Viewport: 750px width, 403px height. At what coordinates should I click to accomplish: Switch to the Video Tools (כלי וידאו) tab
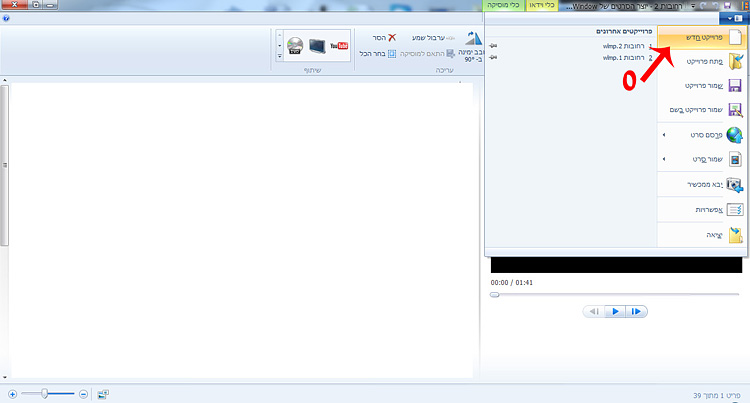541,6
